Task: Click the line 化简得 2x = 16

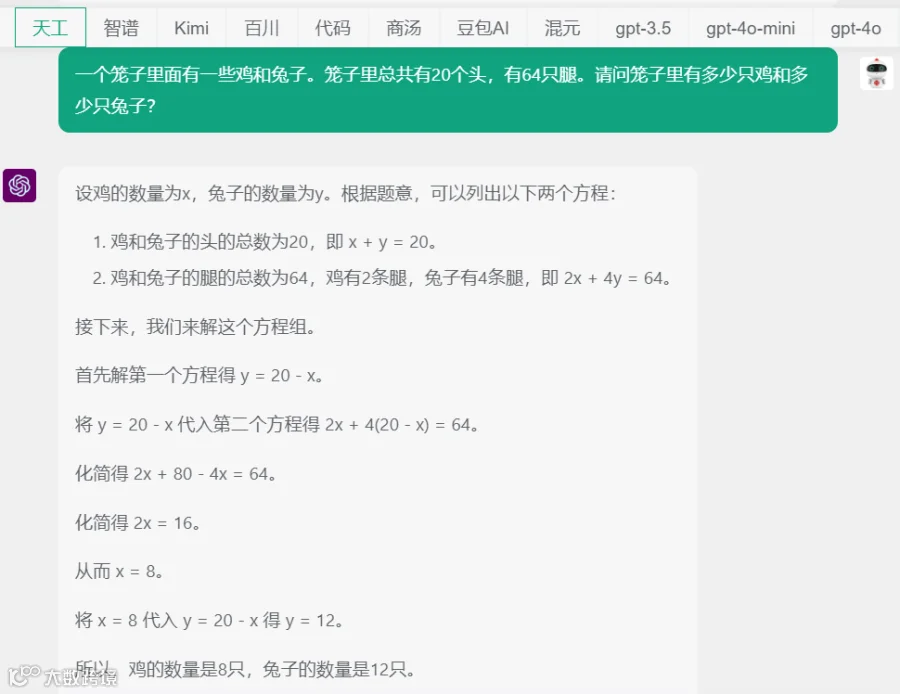Action: coord(138,522)
